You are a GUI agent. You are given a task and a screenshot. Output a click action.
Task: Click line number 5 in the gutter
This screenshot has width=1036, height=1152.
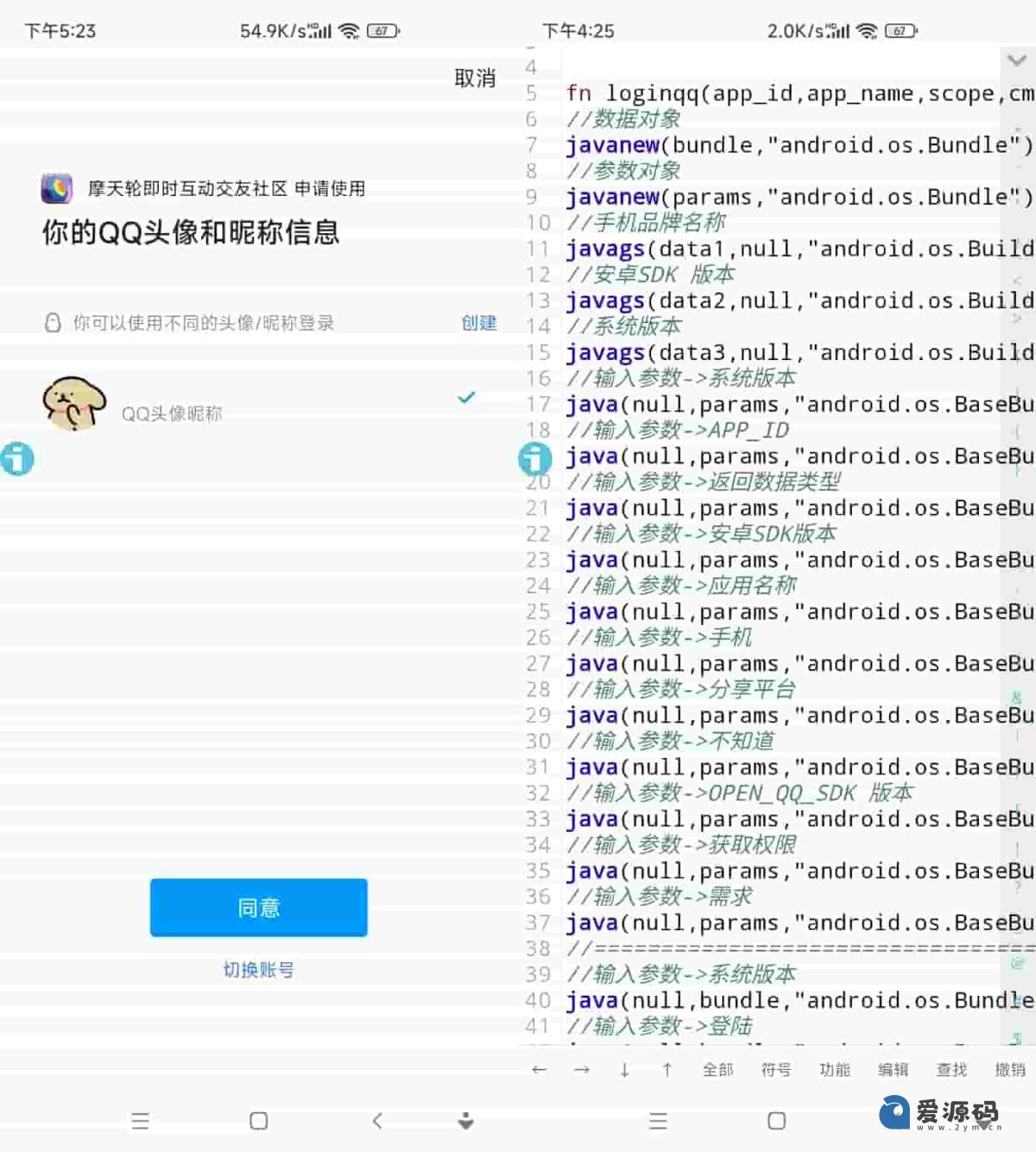tap(531, 93)
